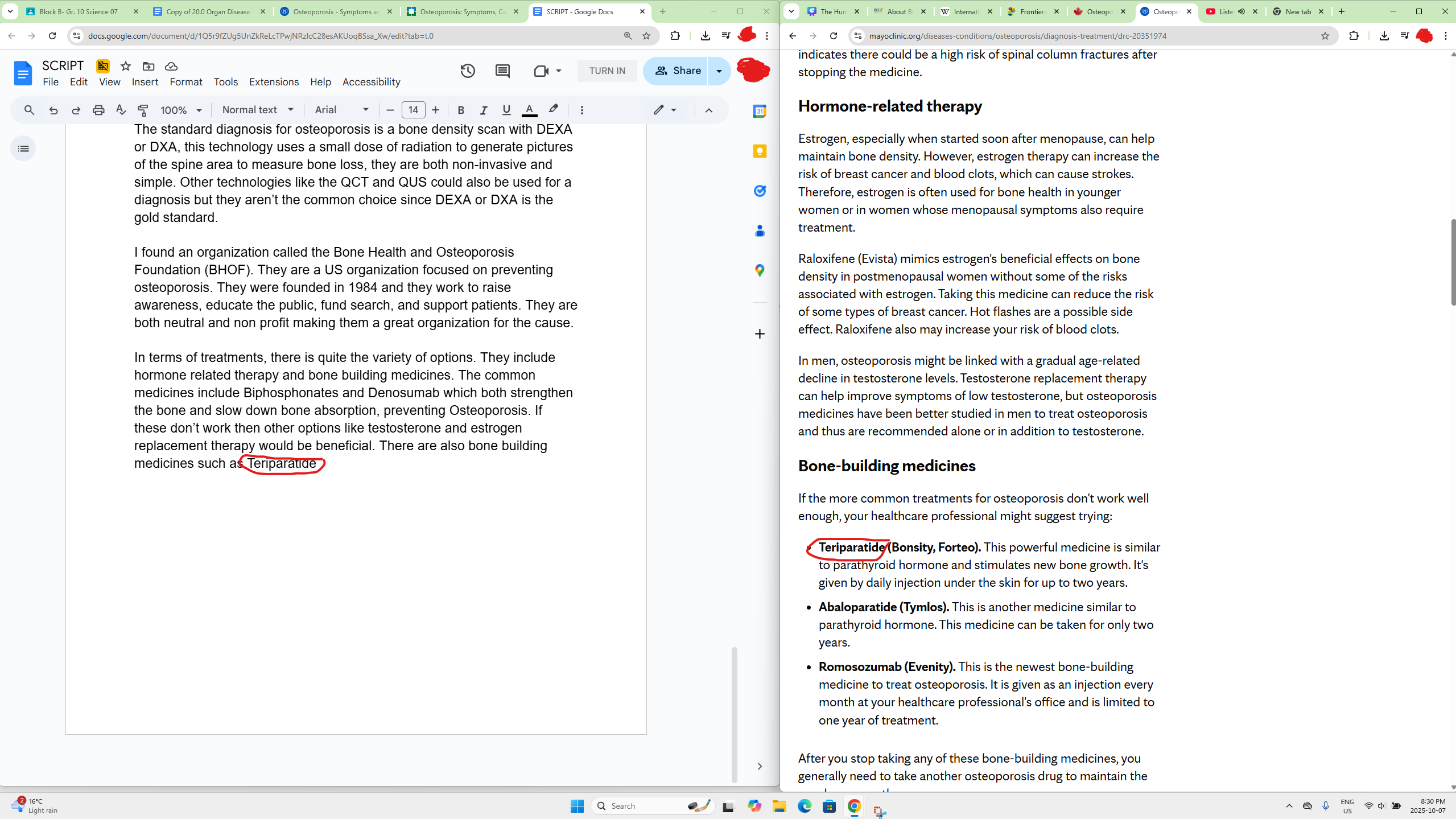Click the font size input field
The image size is (1456, 819).
413,110
